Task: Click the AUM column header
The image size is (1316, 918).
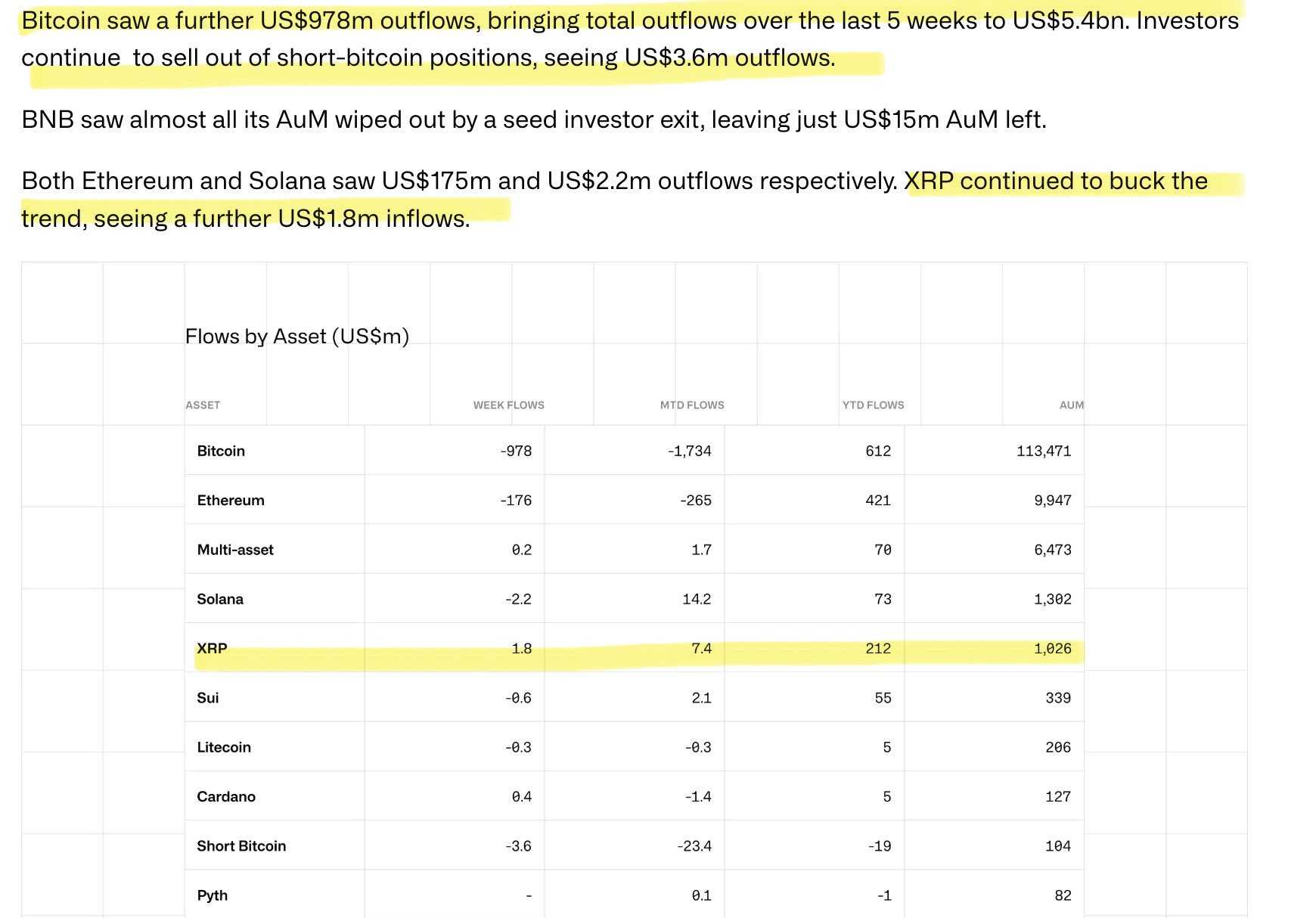Action: click(1072, 405)
